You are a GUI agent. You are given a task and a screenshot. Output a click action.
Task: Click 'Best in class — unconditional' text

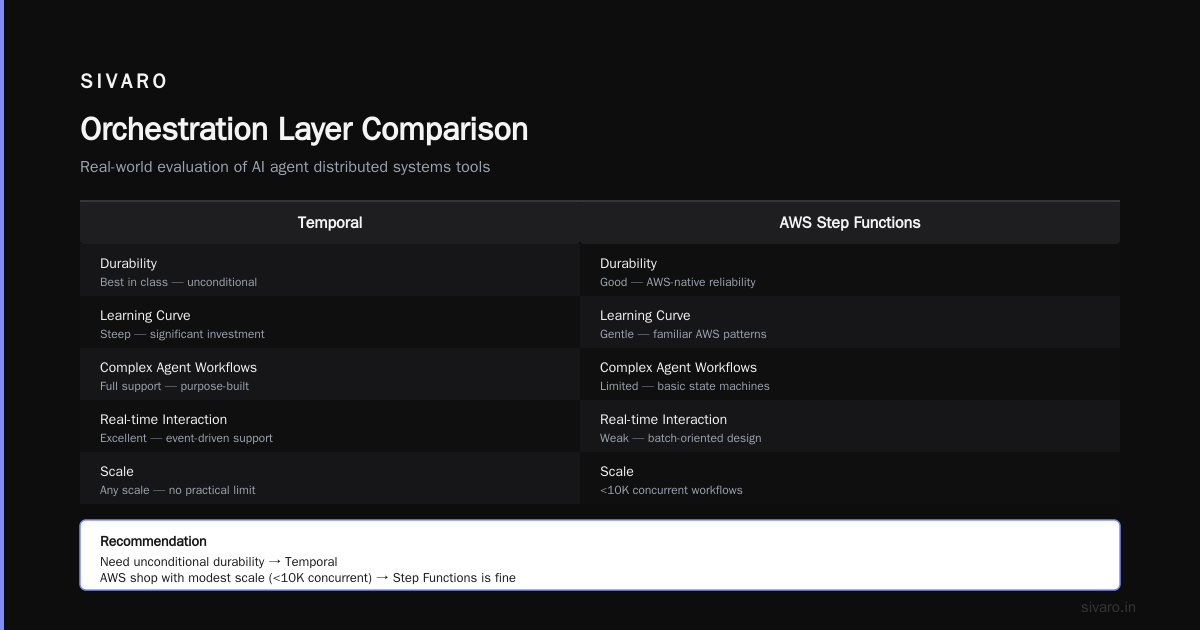point(178,282)
